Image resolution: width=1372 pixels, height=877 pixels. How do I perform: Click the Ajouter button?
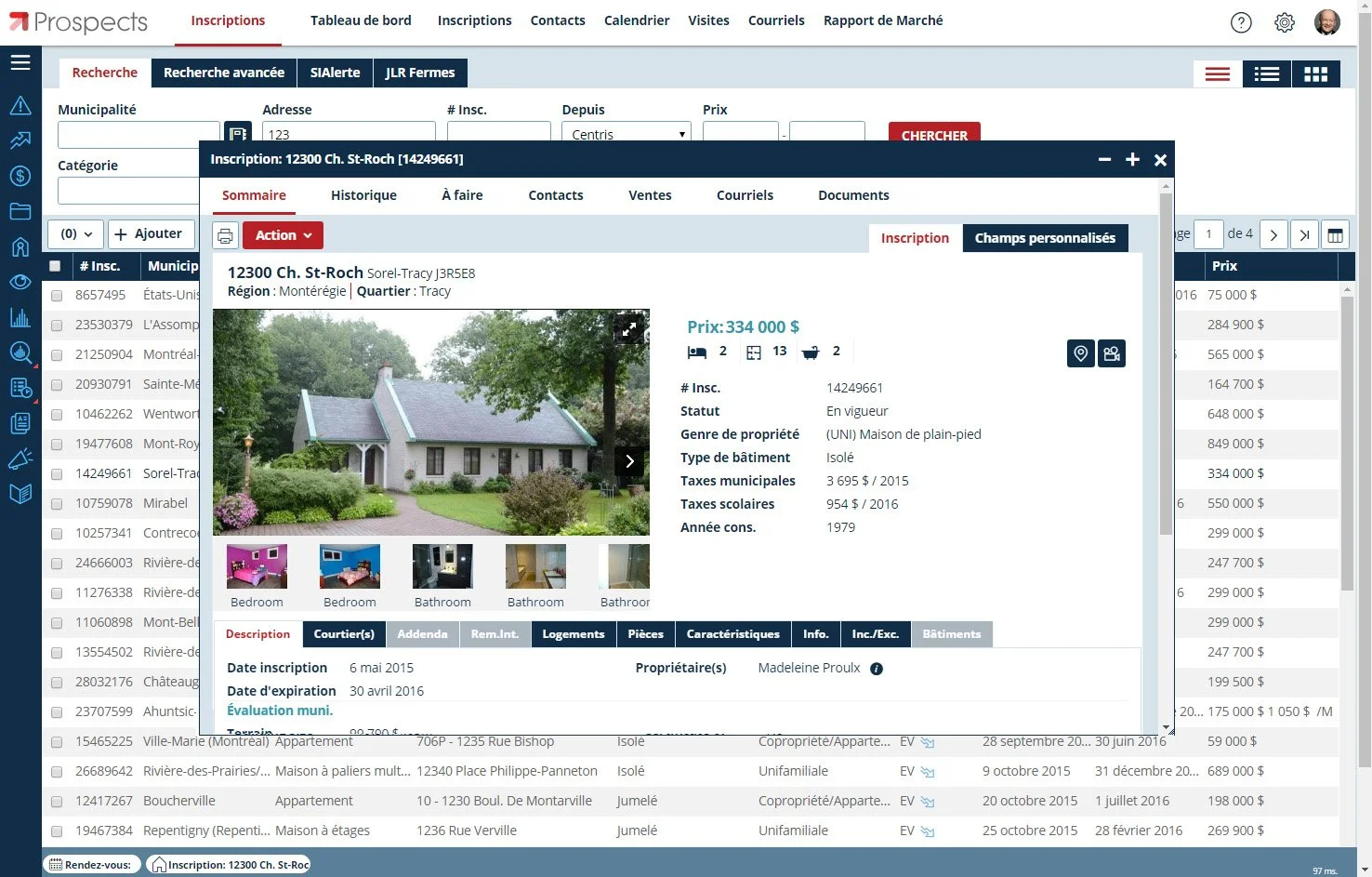pos(151,234)
